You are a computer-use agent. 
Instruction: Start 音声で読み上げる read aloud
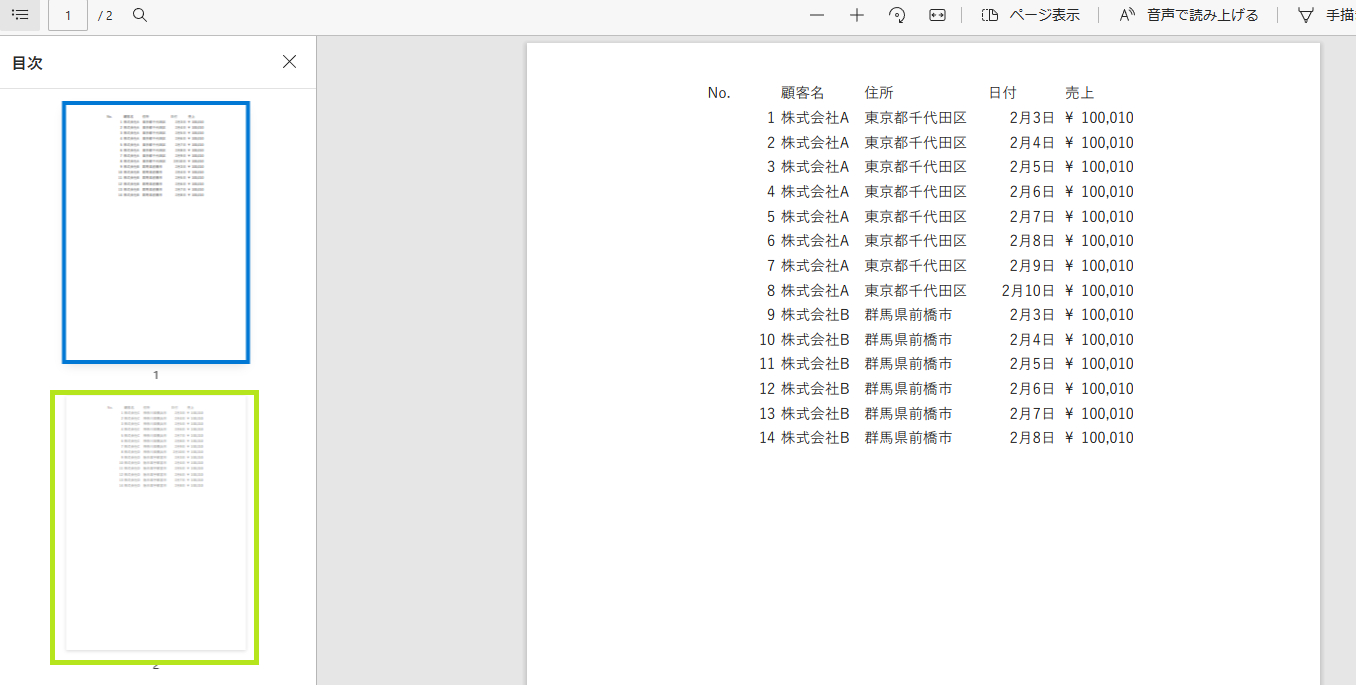click(1188, 15)
